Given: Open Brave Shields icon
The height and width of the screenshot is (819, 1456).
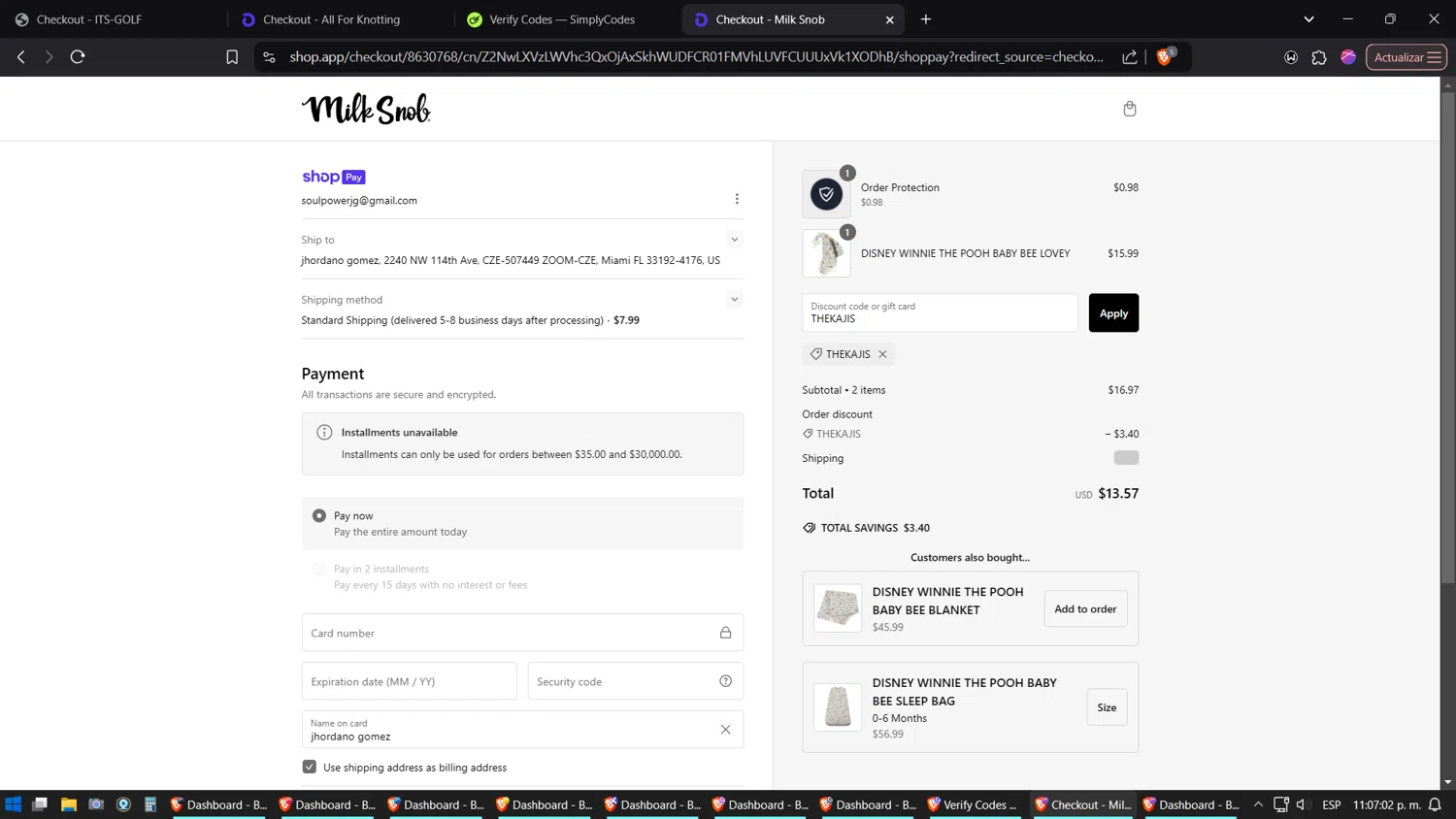Looking at the screenshot, I should point(1165,56).
